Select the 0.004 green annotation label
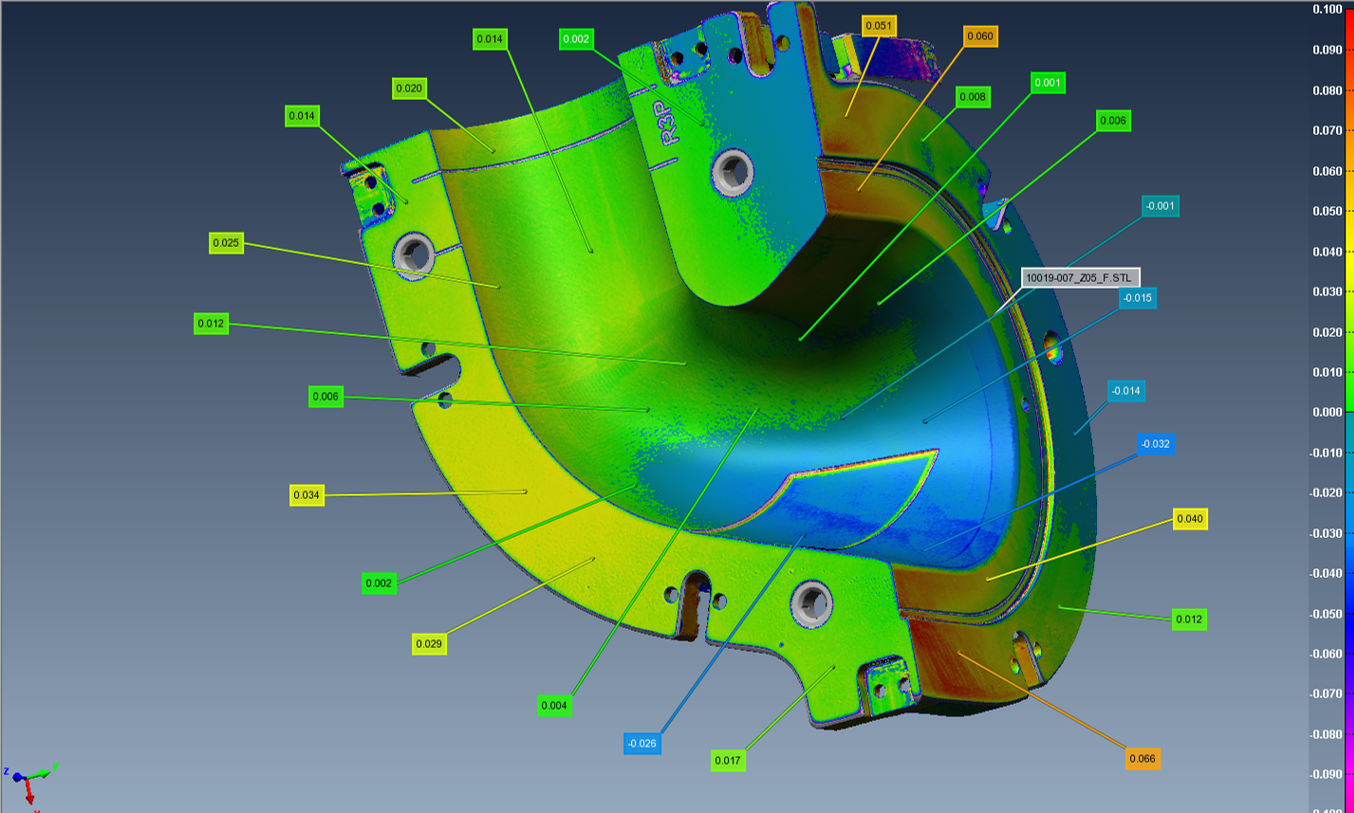The image size is (1354, 813). 554,706
